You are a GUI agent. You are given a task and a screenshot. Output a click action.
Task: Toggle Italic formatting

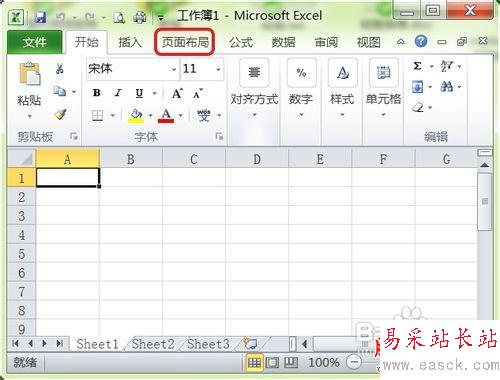pos(118,93)
